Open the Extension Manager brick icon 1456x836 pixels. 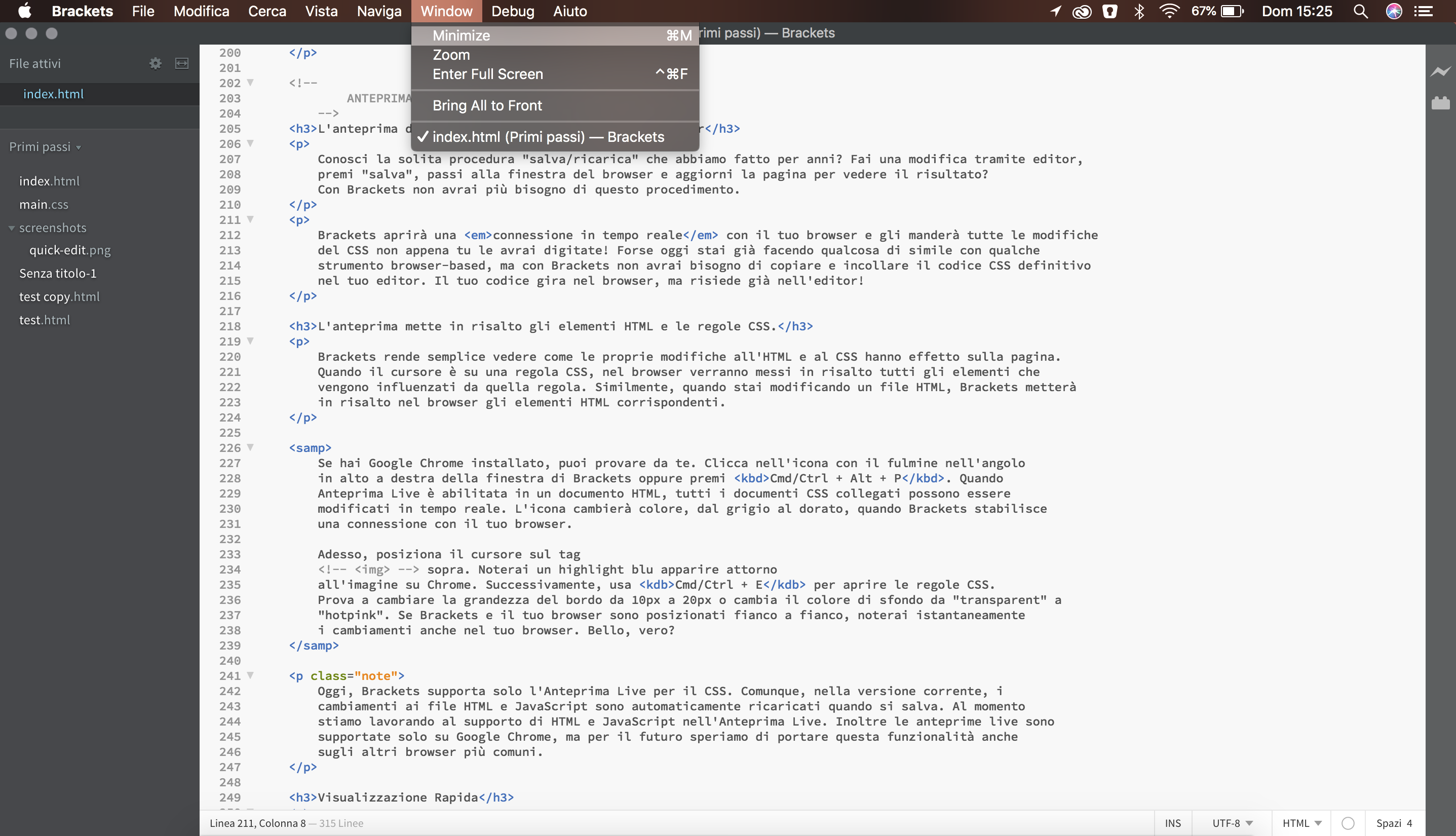click(x=1440, y=103)
